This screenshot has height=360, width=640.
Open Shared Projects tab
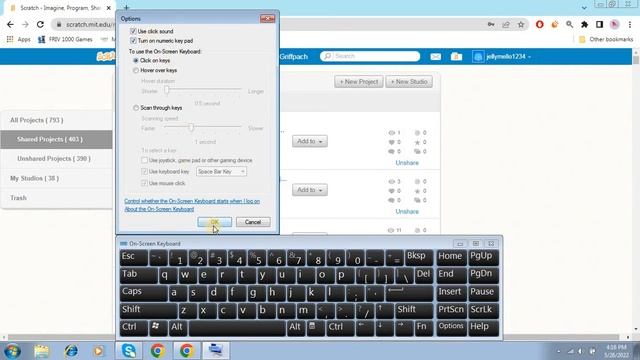[56, 140]
